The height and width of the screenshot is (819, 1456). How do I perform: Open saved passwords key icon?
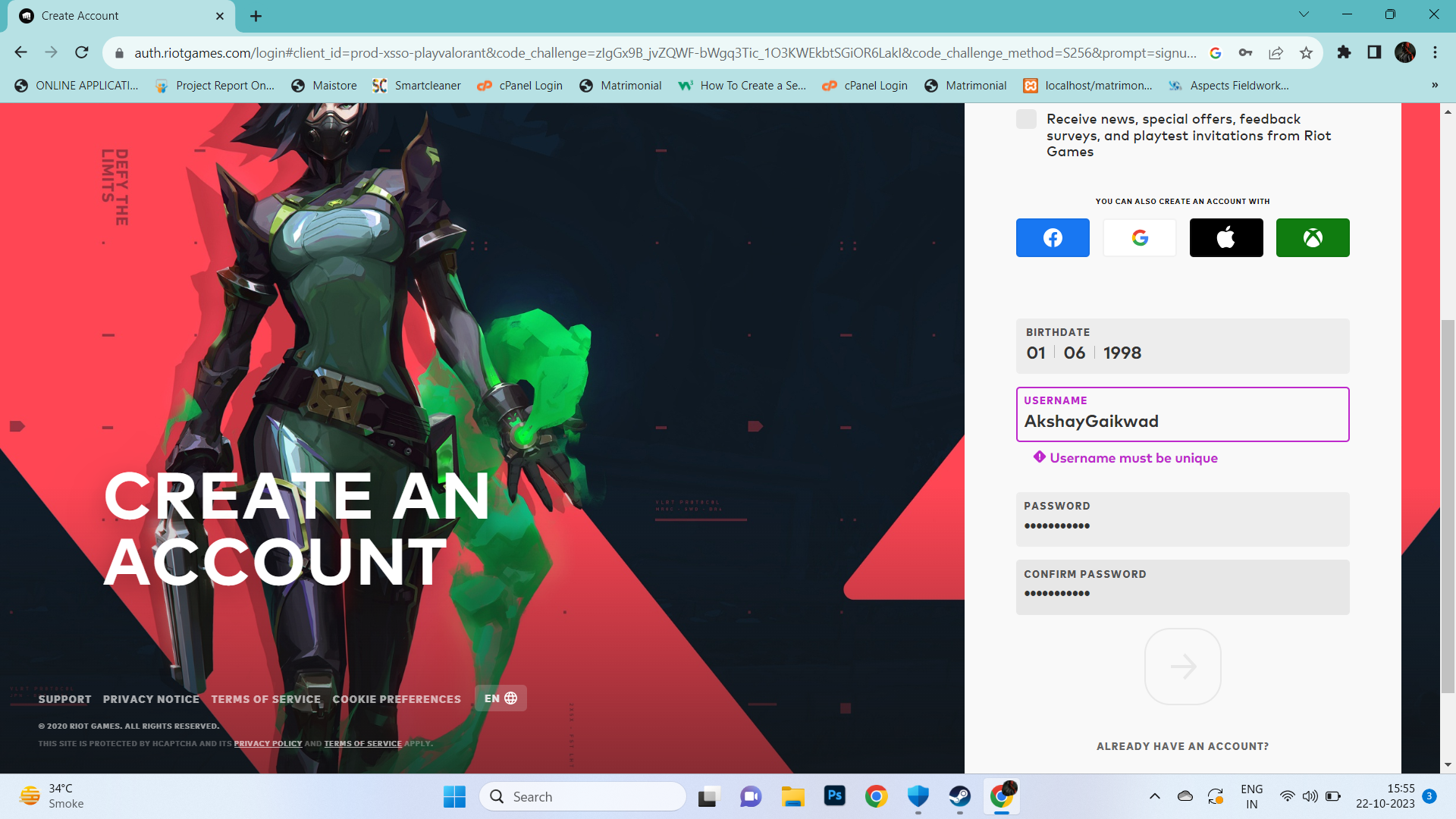(x=1245, y=52)
